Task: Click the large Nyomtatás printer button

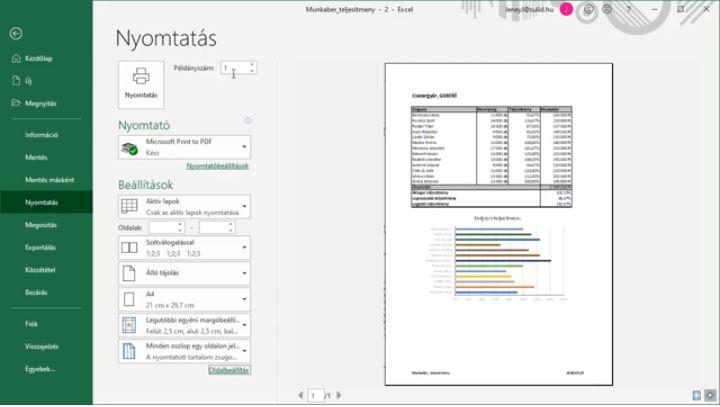Action: pos(141,84)
